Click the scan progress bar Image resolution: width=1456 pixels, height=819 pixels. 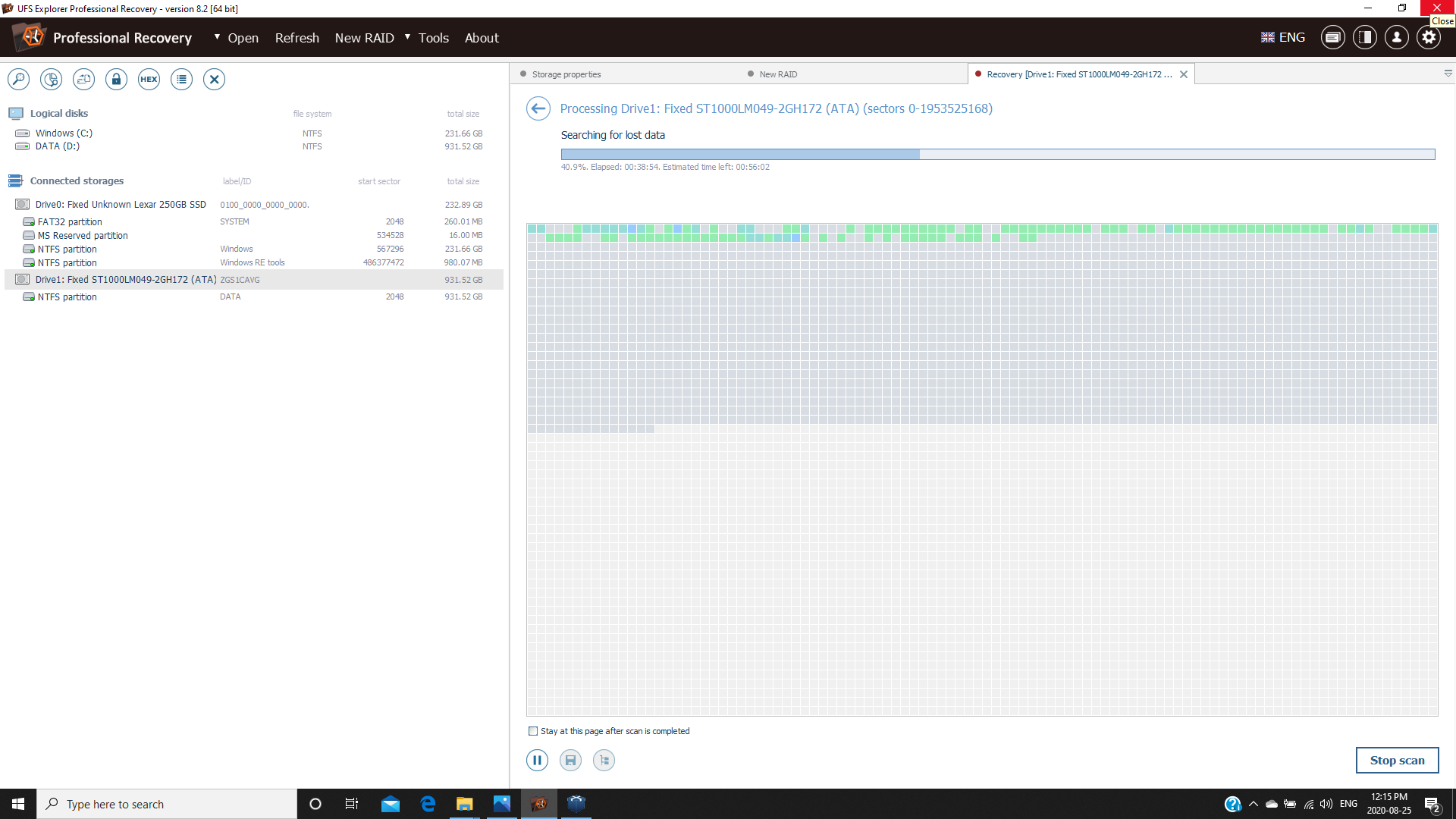[998, 154]
